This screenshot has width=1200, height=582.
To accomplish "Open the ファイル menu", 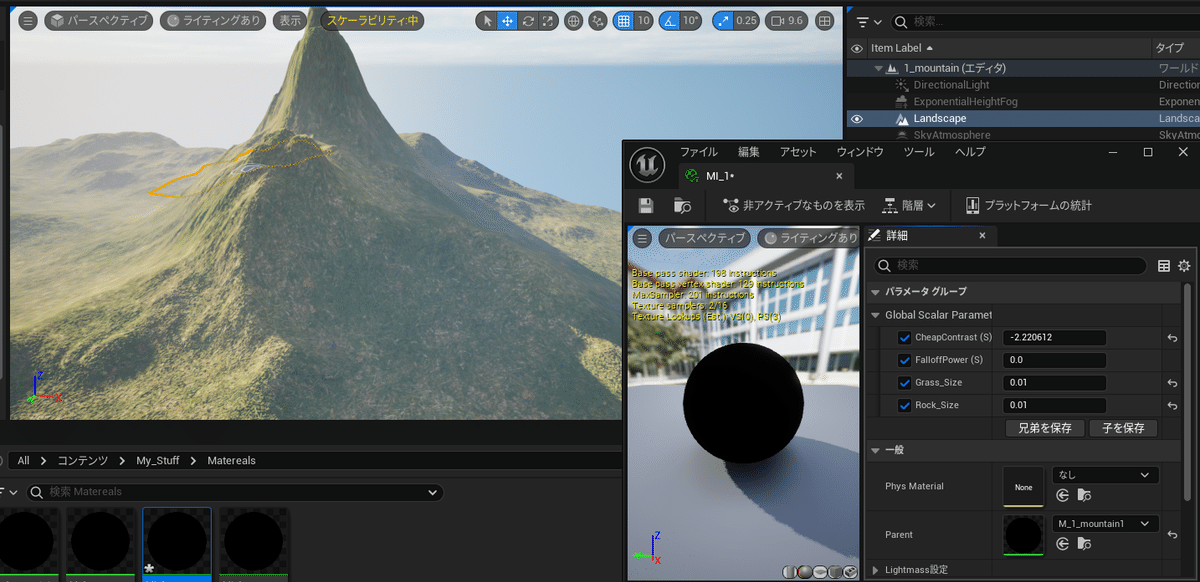I will pos(698,152).
